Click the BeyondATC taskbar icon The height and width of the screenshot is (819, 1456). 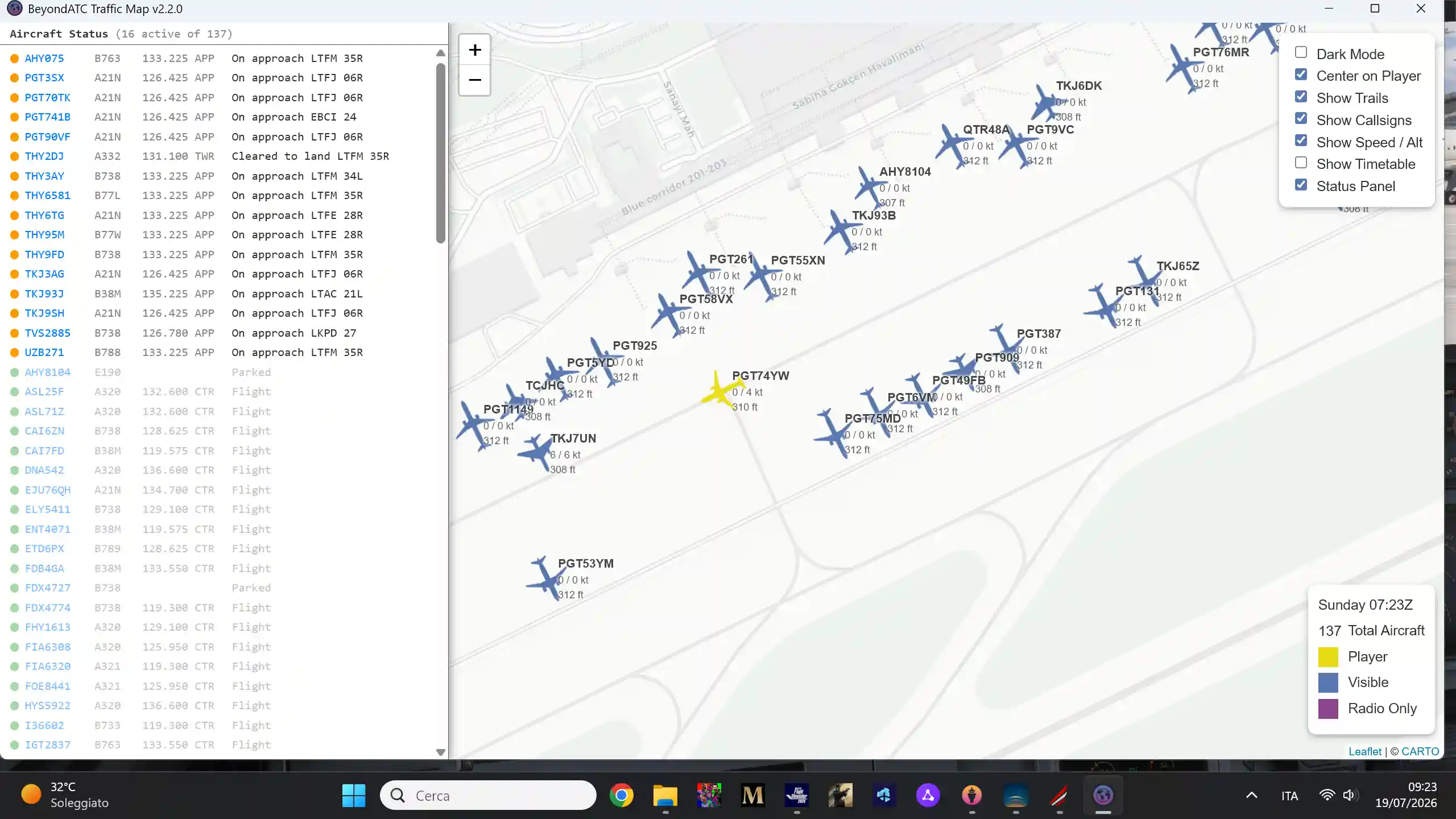coord(1103,795)
